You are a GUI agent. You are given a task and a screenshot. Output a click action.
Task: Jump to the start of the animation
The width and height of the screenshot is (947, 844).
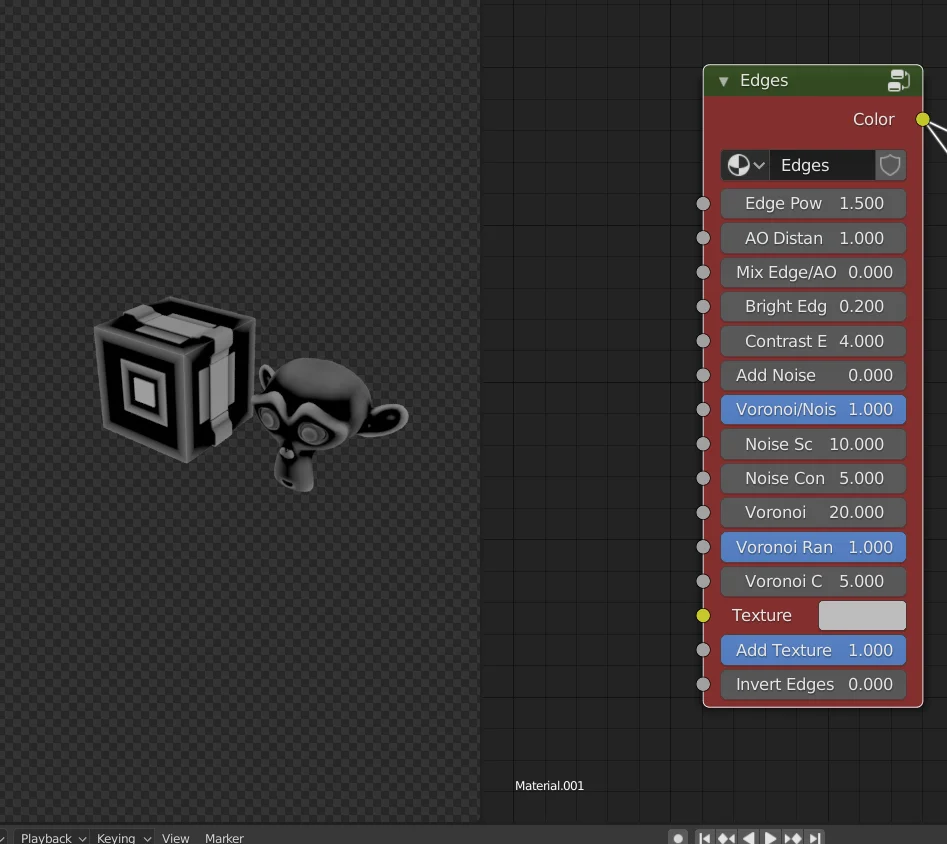pyautogui.click(x=705, y=838)
